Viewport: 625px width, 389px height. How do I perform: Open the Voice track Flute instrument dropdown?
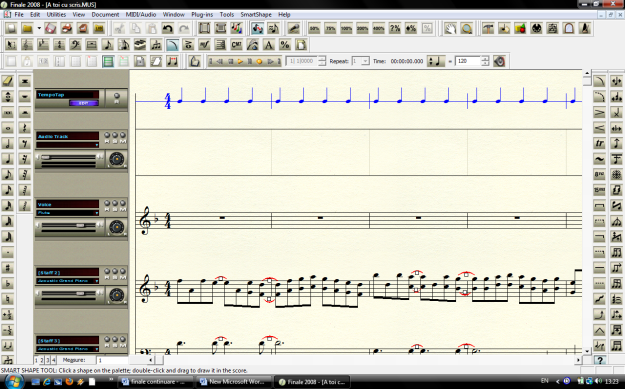click(x=97, y=213)
